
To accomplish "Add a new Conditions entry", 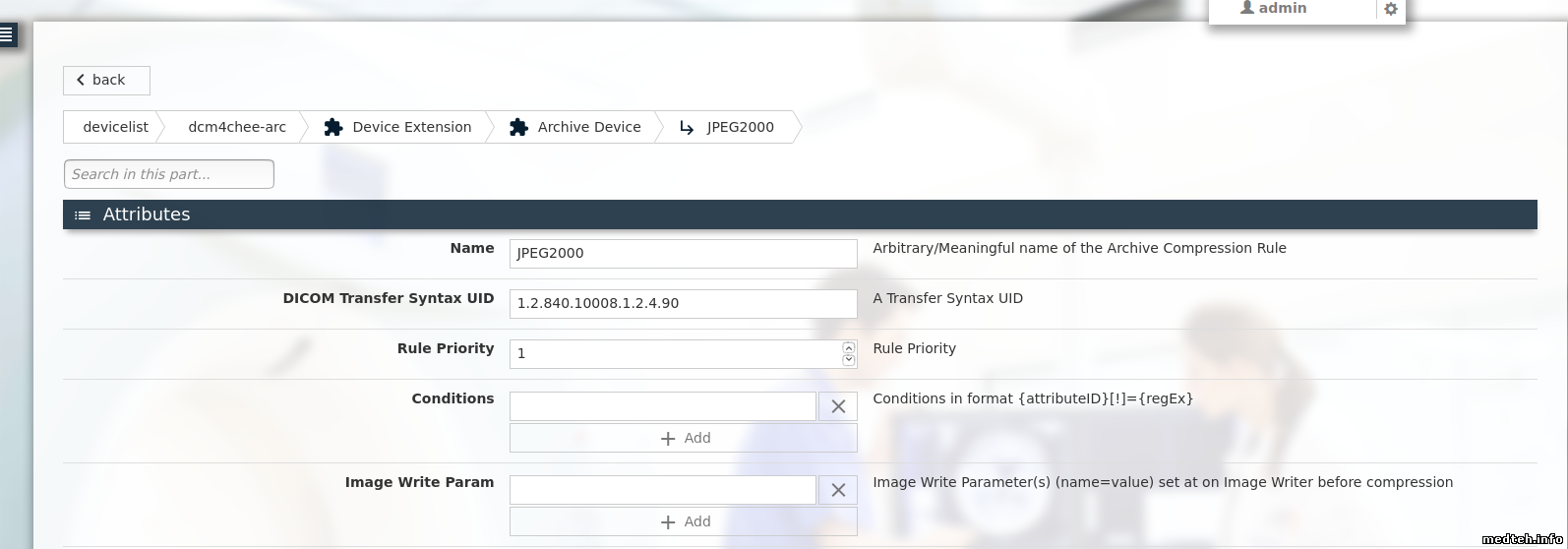I will (x=683, y=438).
